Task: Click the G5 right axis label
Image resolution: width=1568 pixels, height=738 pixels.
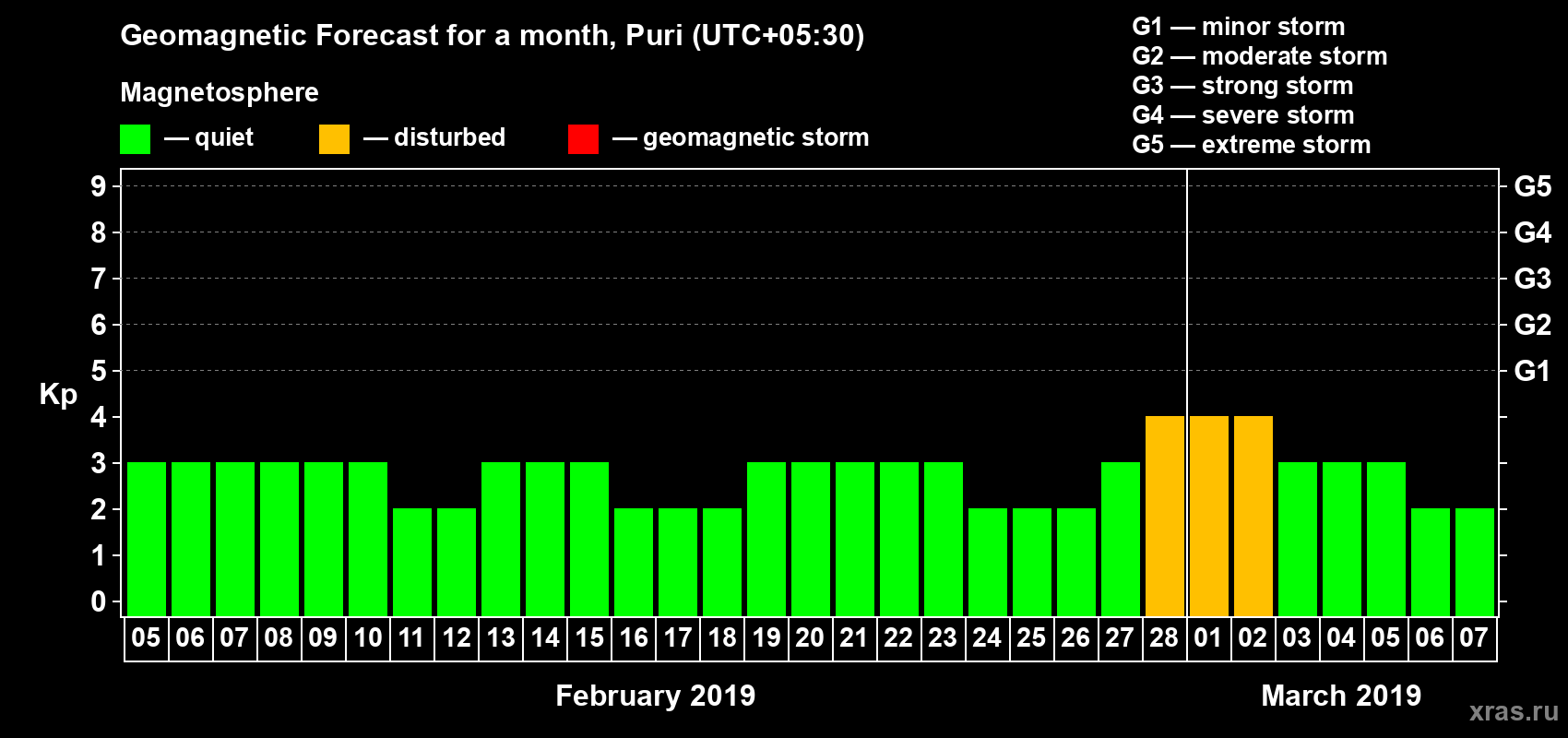Action: tap(1533, 186)
